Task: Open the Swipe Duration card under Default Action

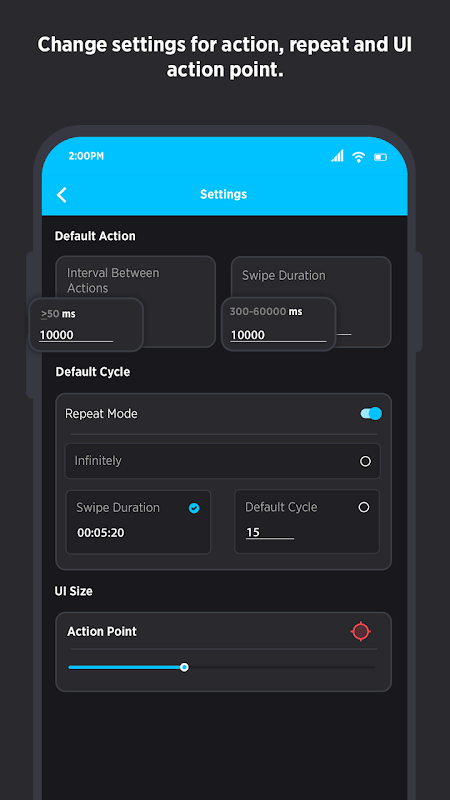Action: tap(311, 302)
